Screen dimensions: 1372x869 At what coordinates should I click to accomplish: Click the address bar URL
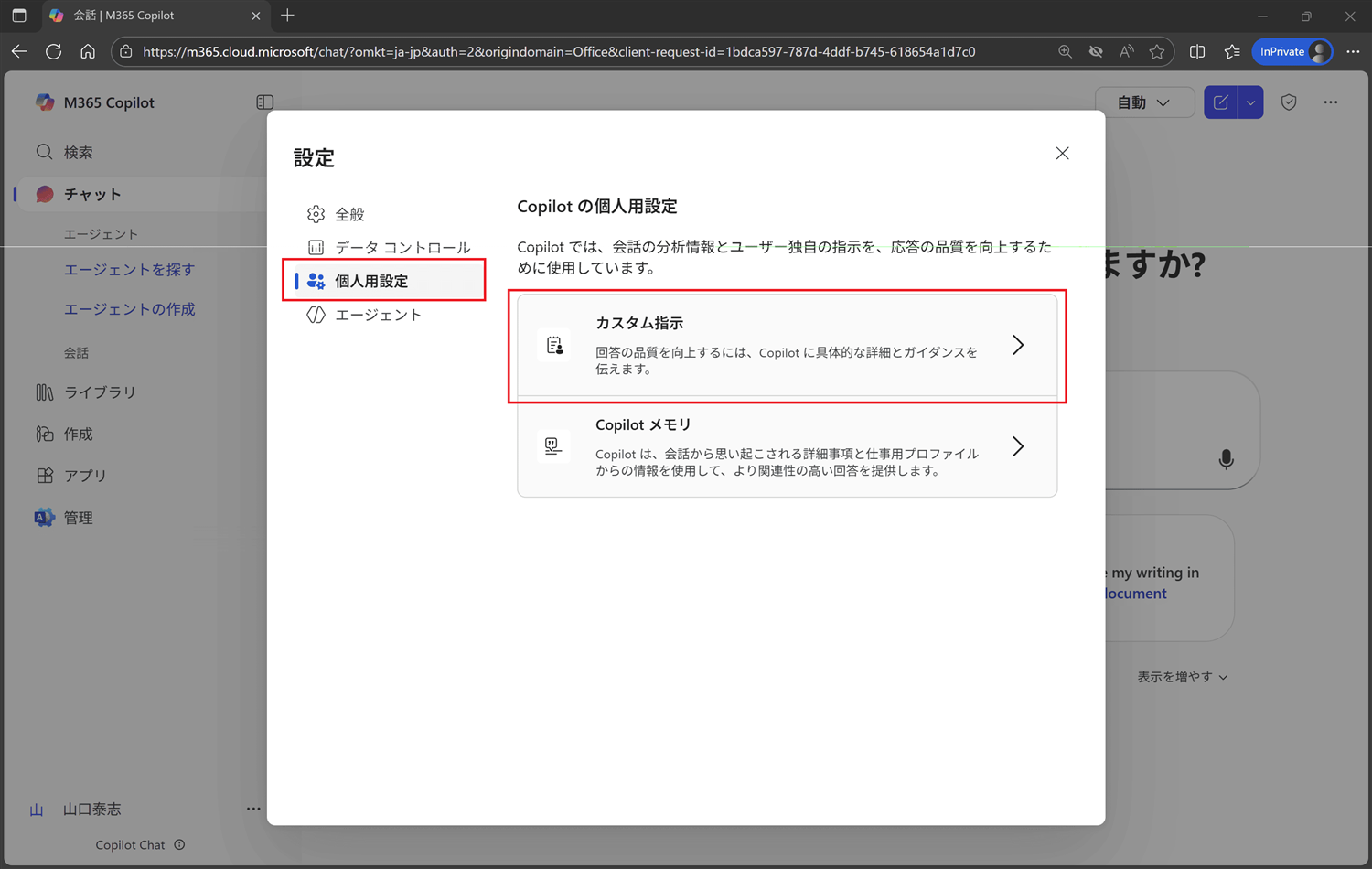tap(559, 52)
